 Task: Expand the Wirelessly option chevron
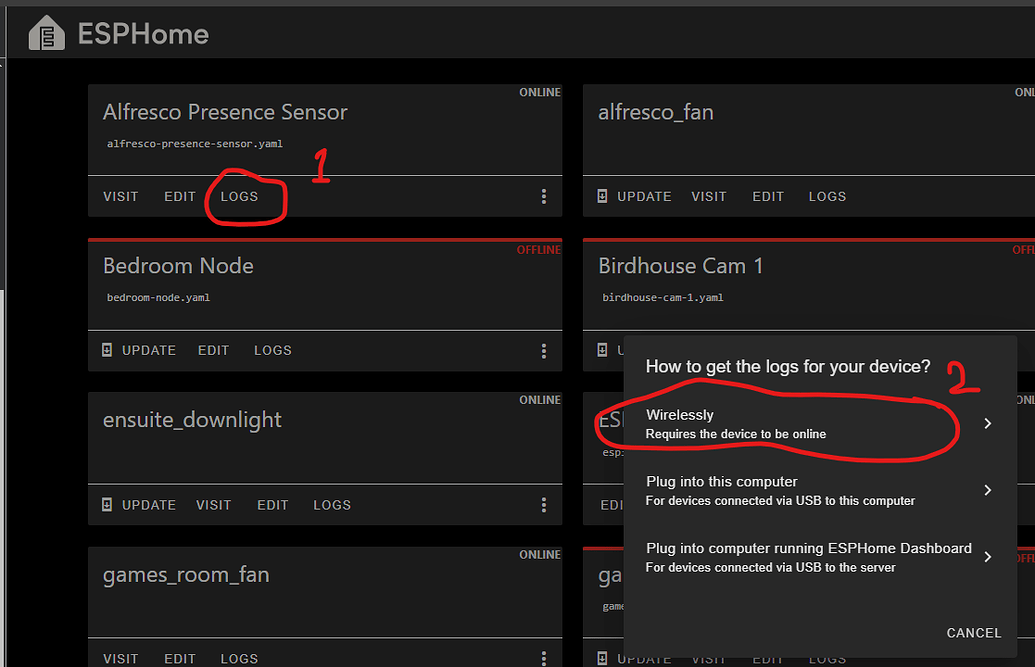tap(987, 423)
